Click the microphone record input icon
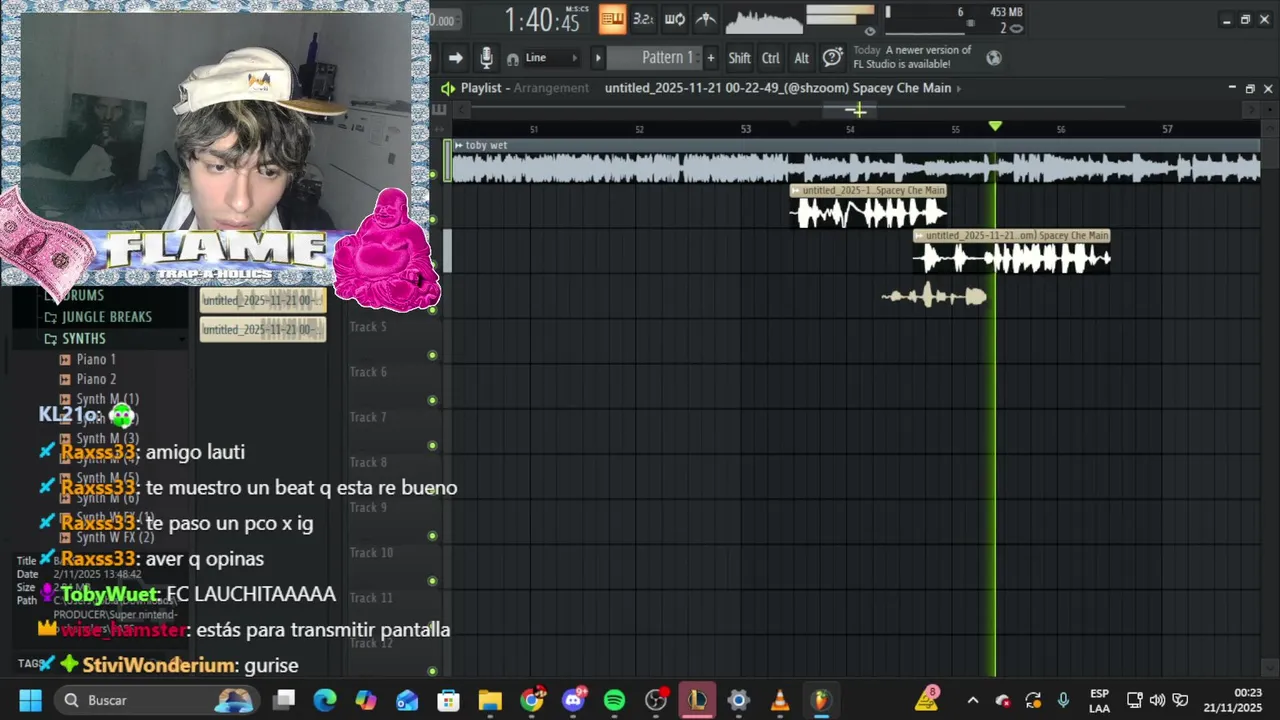1280x720 pixels. [x=486, y=58]
